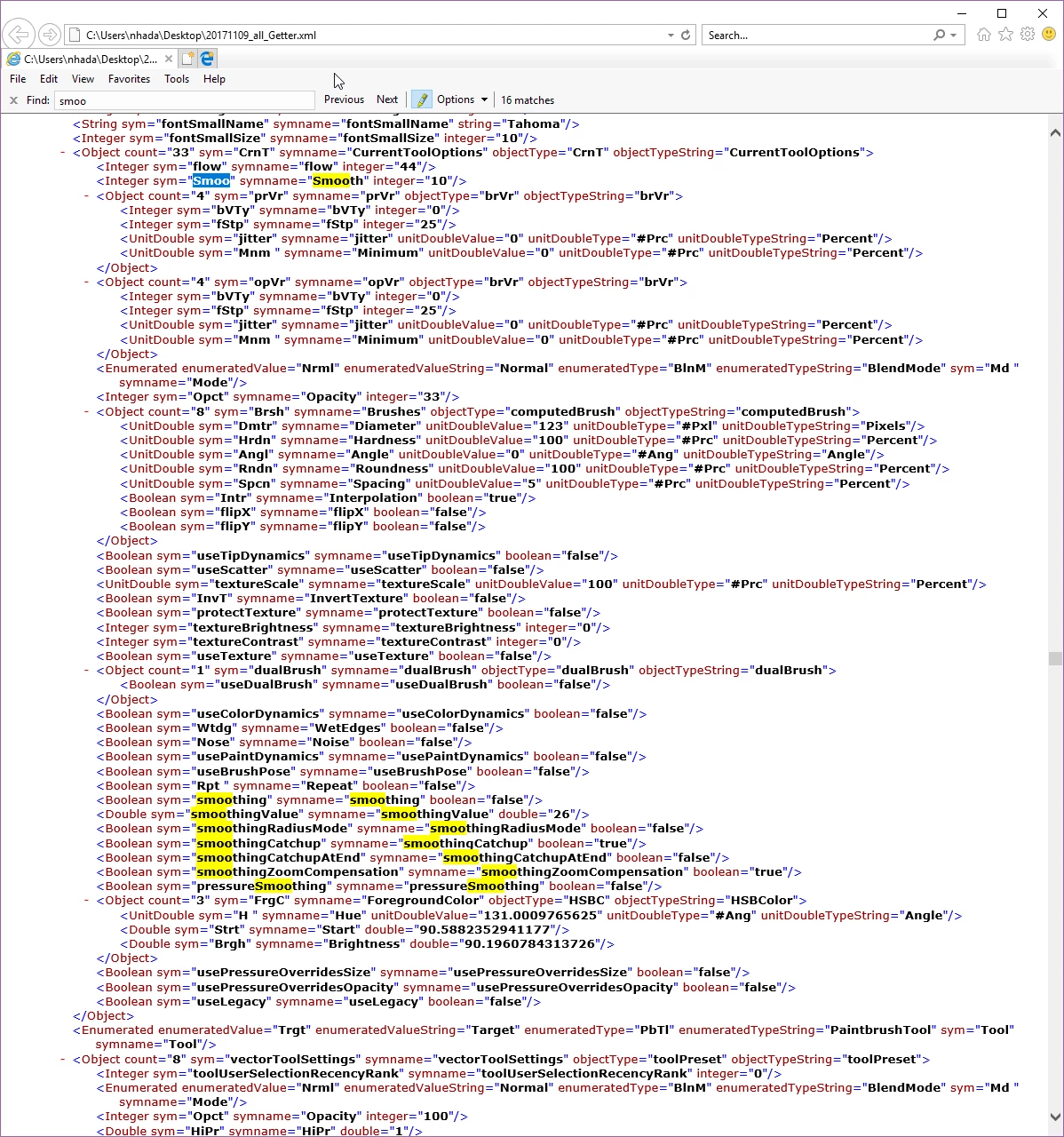Collapse the ForegroundColor HSBColor object node
The width and height of the screenshot is (1064, 1137).
(x=87, y=901)
